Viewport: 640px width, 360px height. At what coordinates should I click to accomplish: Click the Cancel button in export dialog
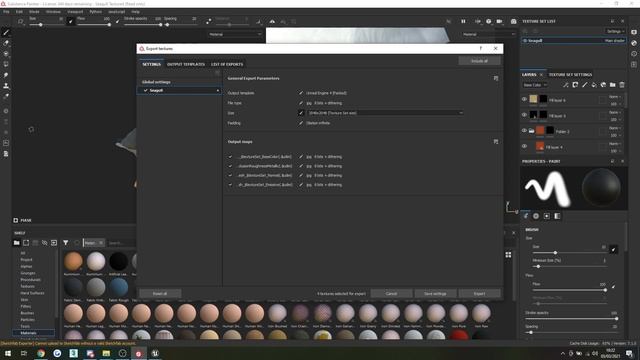[391, 293]
